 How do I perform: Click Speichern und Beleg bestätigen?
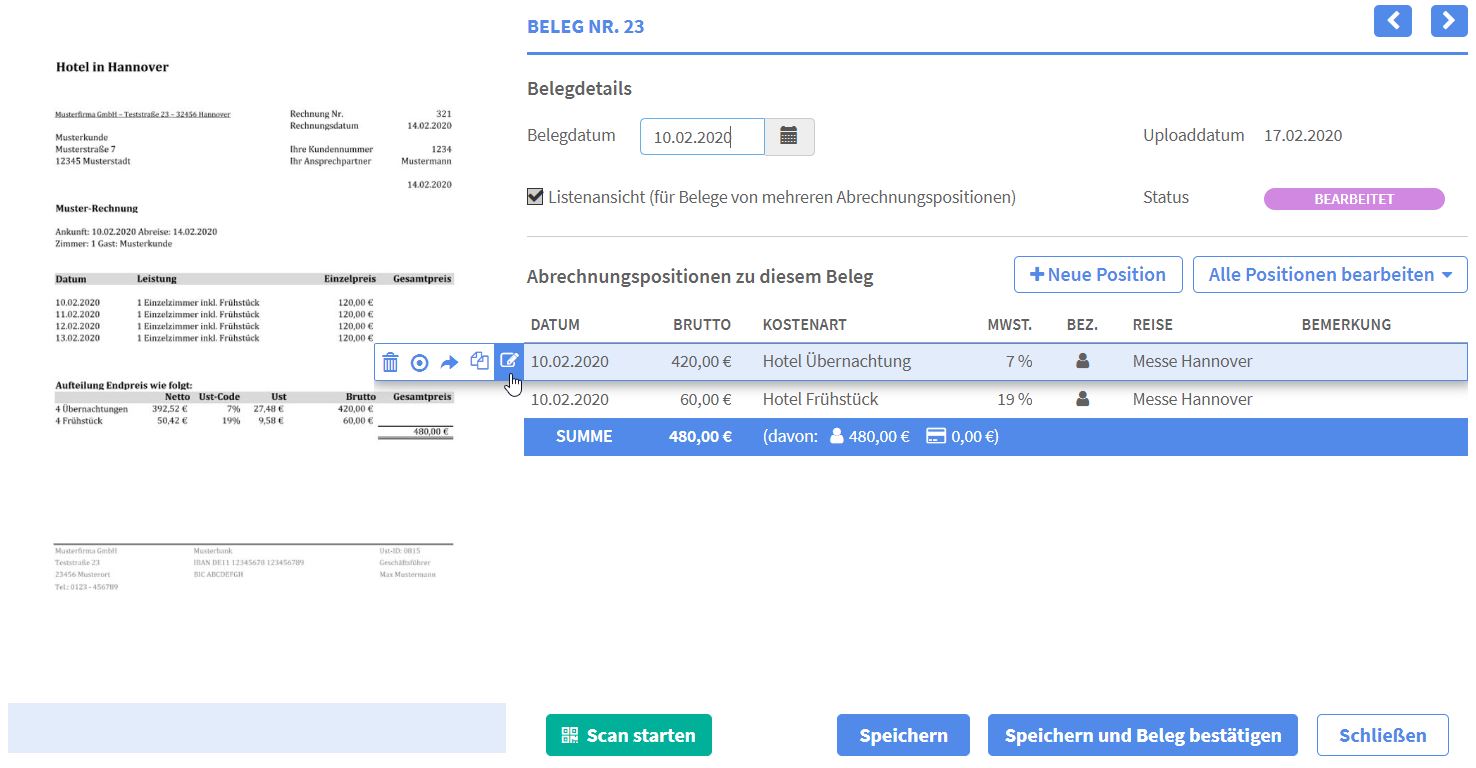1142,735
